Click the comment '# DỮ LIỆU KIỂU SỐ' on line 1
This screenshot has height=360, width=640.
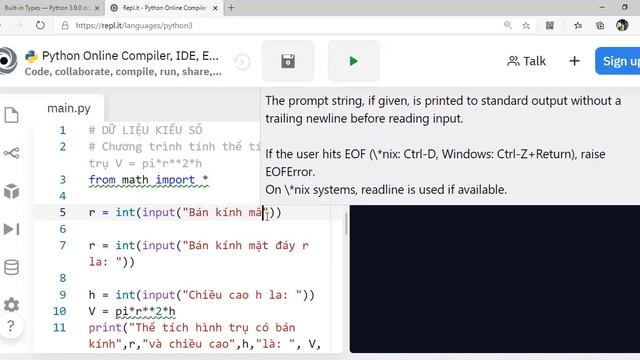(145, 130)
